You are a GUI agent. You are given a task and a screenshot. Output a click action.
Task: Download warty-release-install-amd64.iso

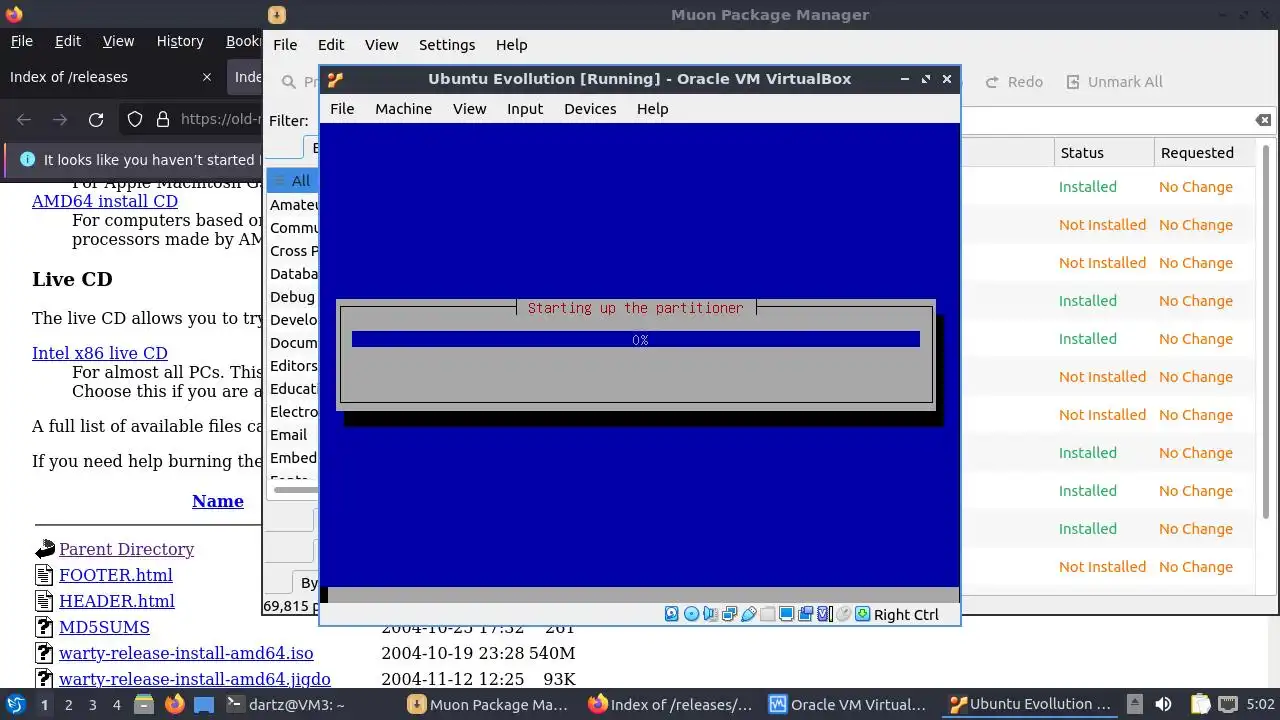click(x=186, y=653)
